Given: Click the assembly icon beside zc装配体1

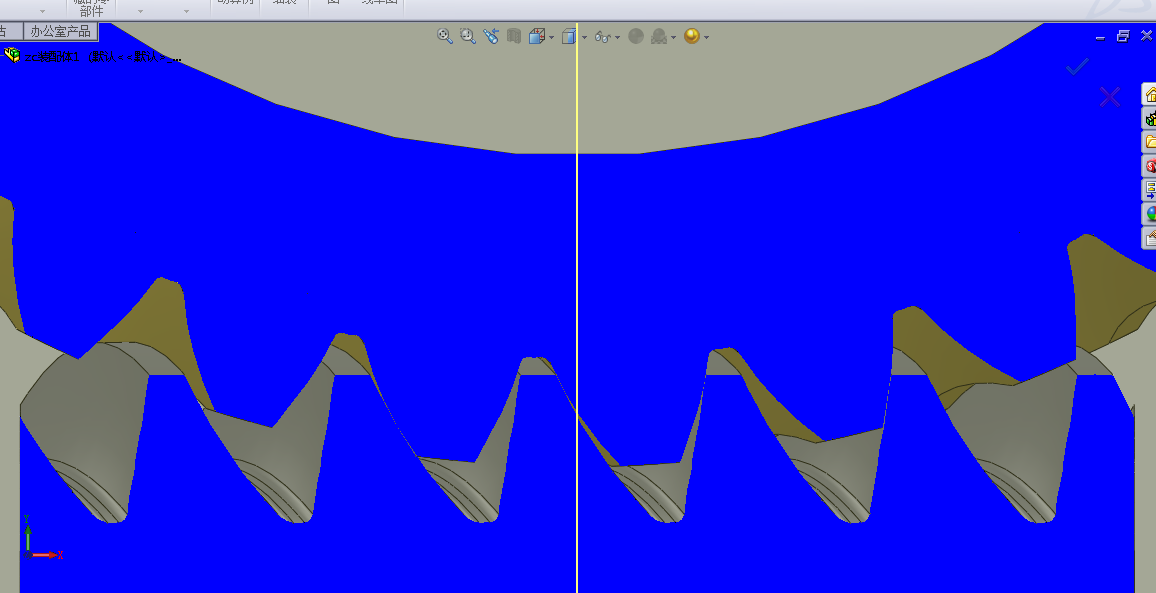Looking at the screenshot, I should coord(12,55).
